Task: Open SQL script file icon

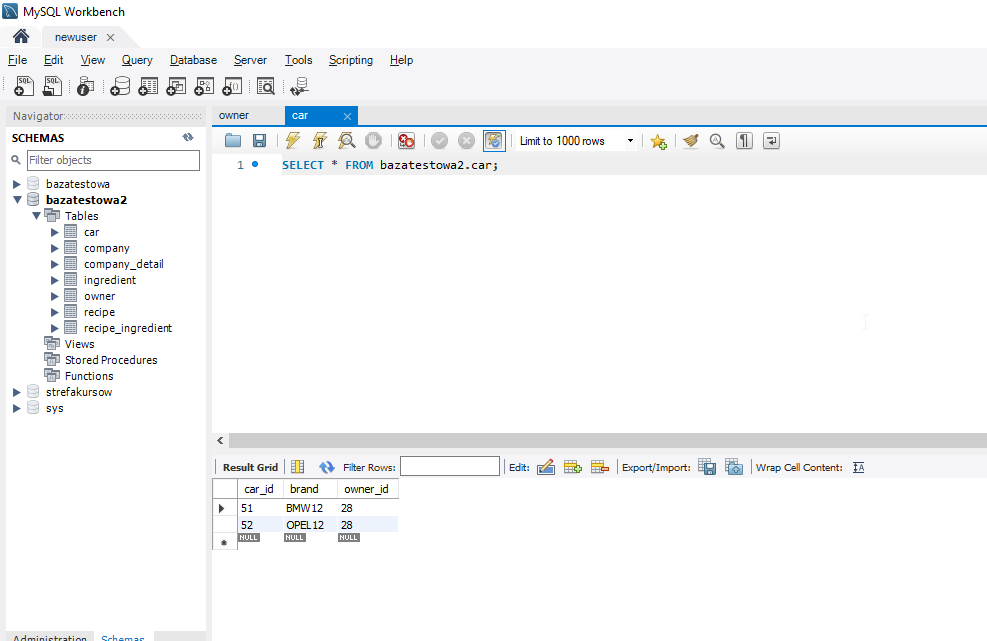Action: (x=52, y=86)
